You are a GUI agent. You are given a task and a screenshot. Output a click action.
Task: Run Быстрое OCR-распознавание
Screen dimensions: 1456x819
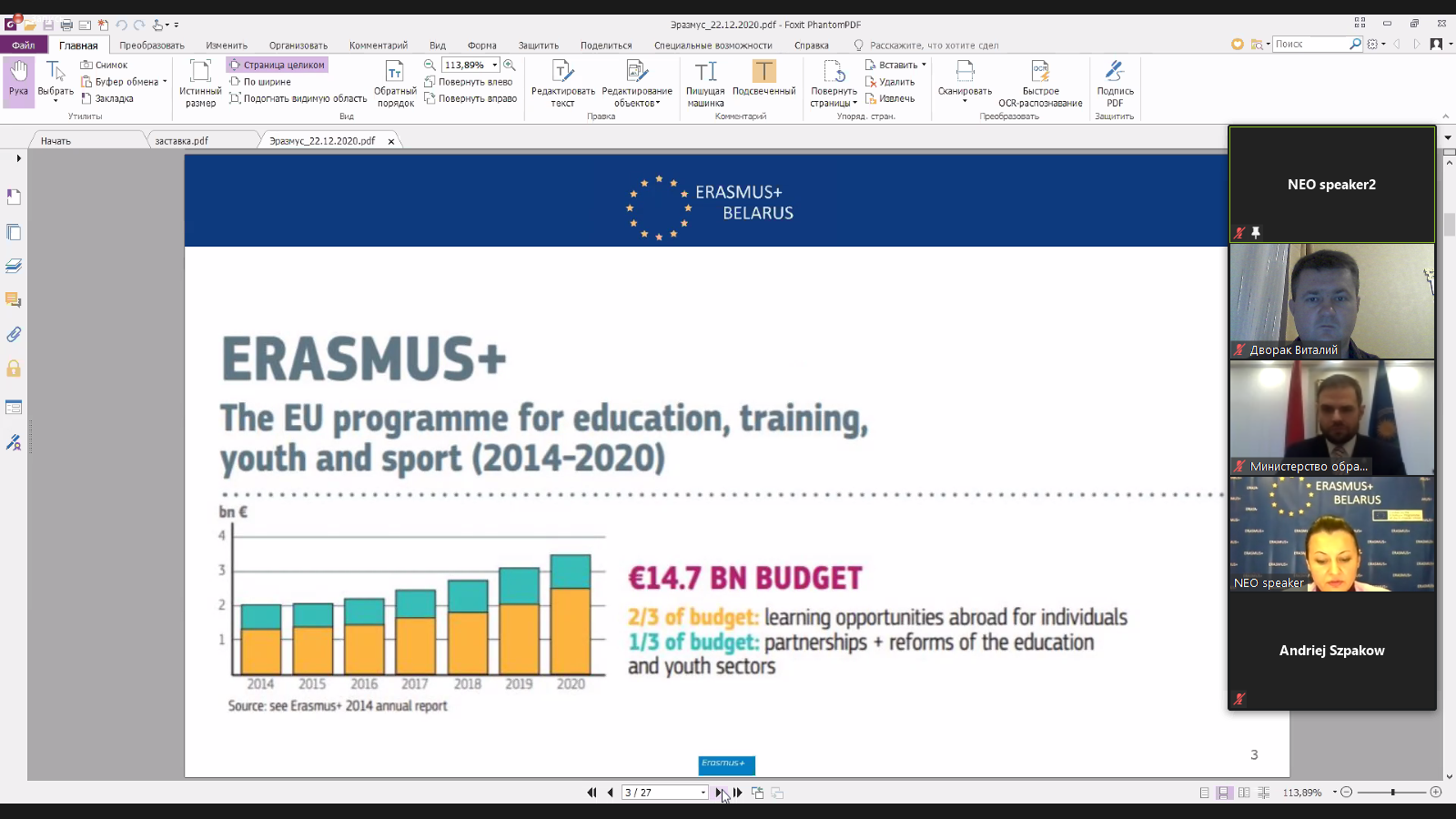(x=1040, y=83)
